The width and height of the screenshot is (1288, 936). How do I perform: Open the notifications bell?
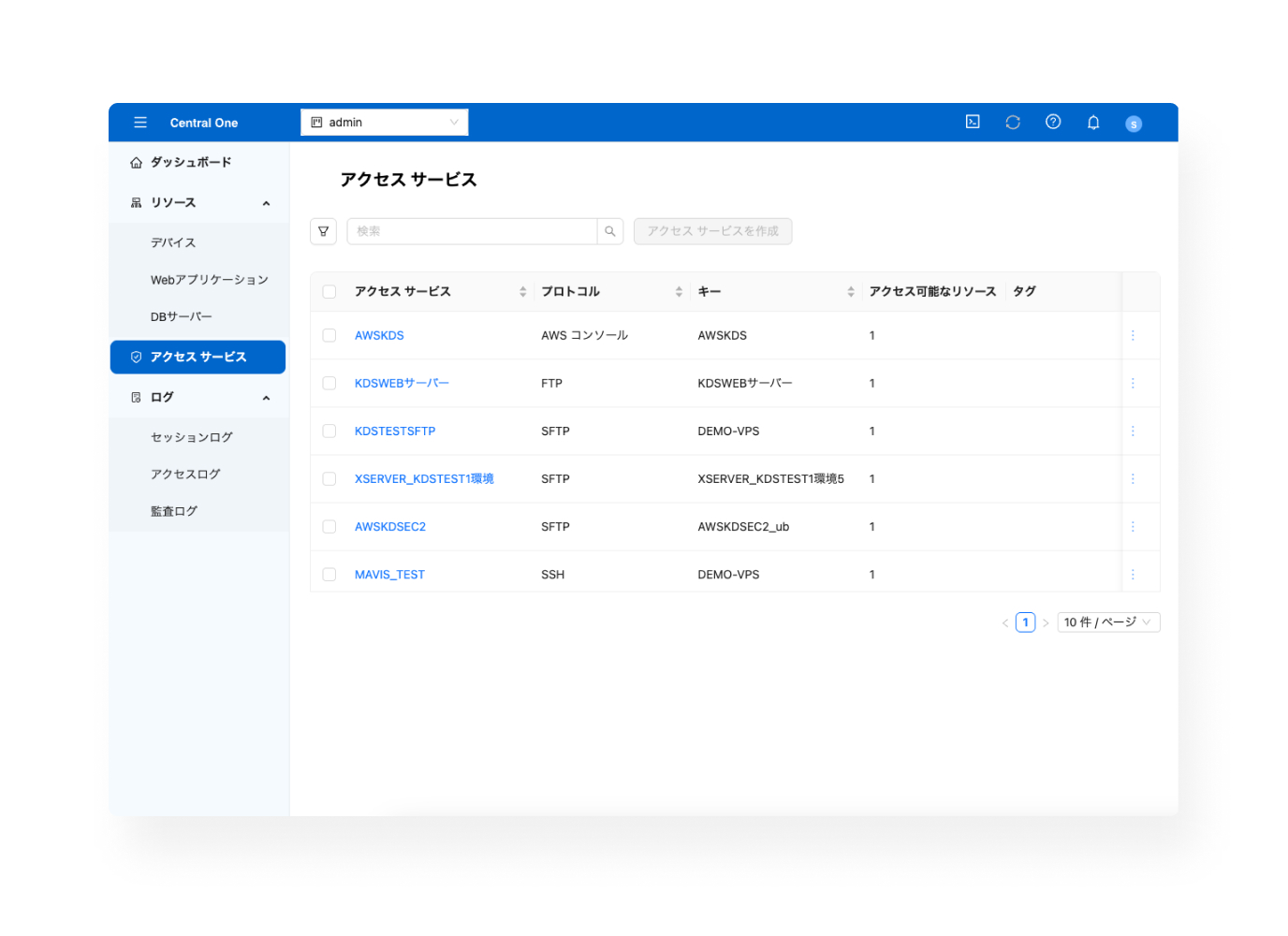(x=1092, y=123)
